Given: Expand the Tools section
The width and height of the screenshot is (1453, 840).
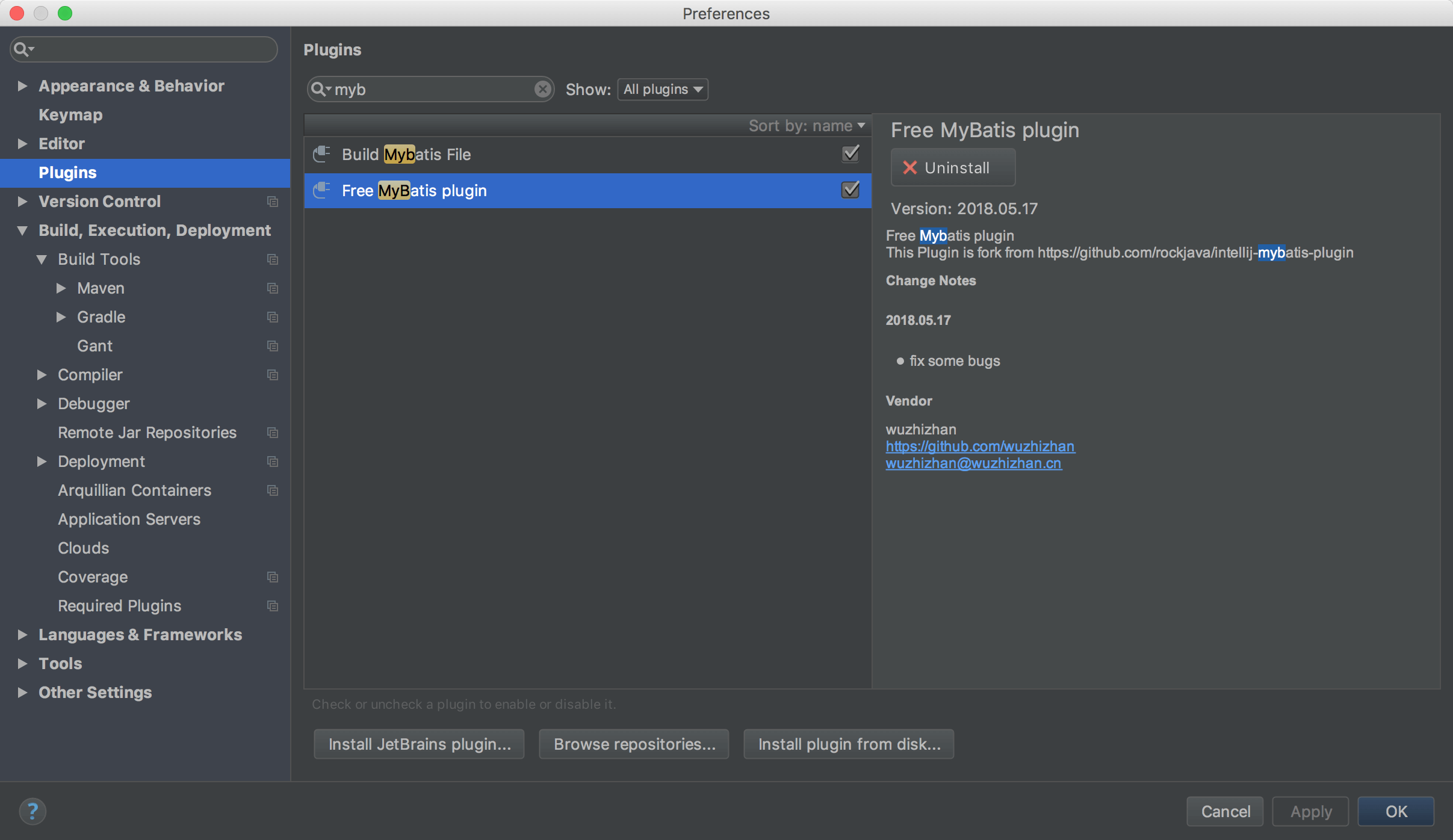Looking at the screenshot, I should (x=22, y=664).
